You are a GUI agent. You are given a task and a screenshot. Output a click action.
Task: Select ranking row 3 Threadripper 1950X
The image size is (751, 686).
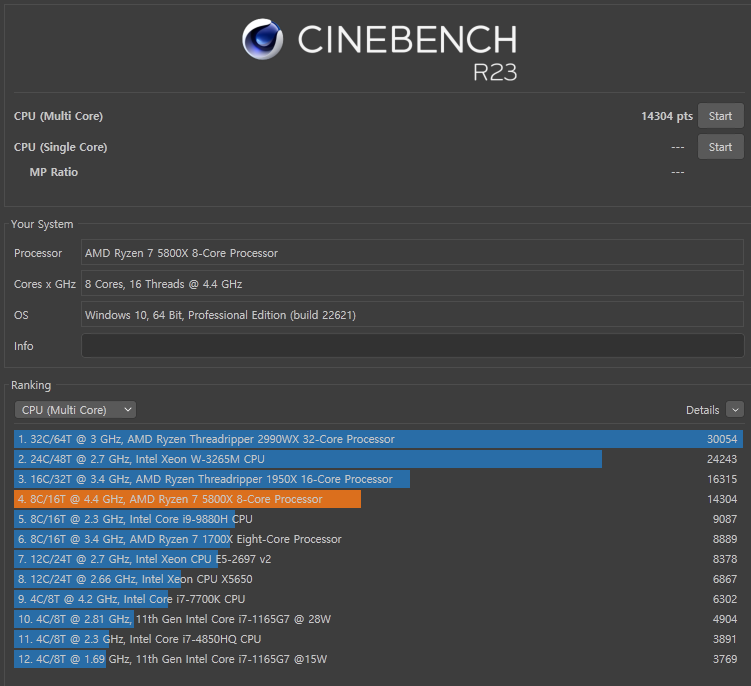[378, 479]
